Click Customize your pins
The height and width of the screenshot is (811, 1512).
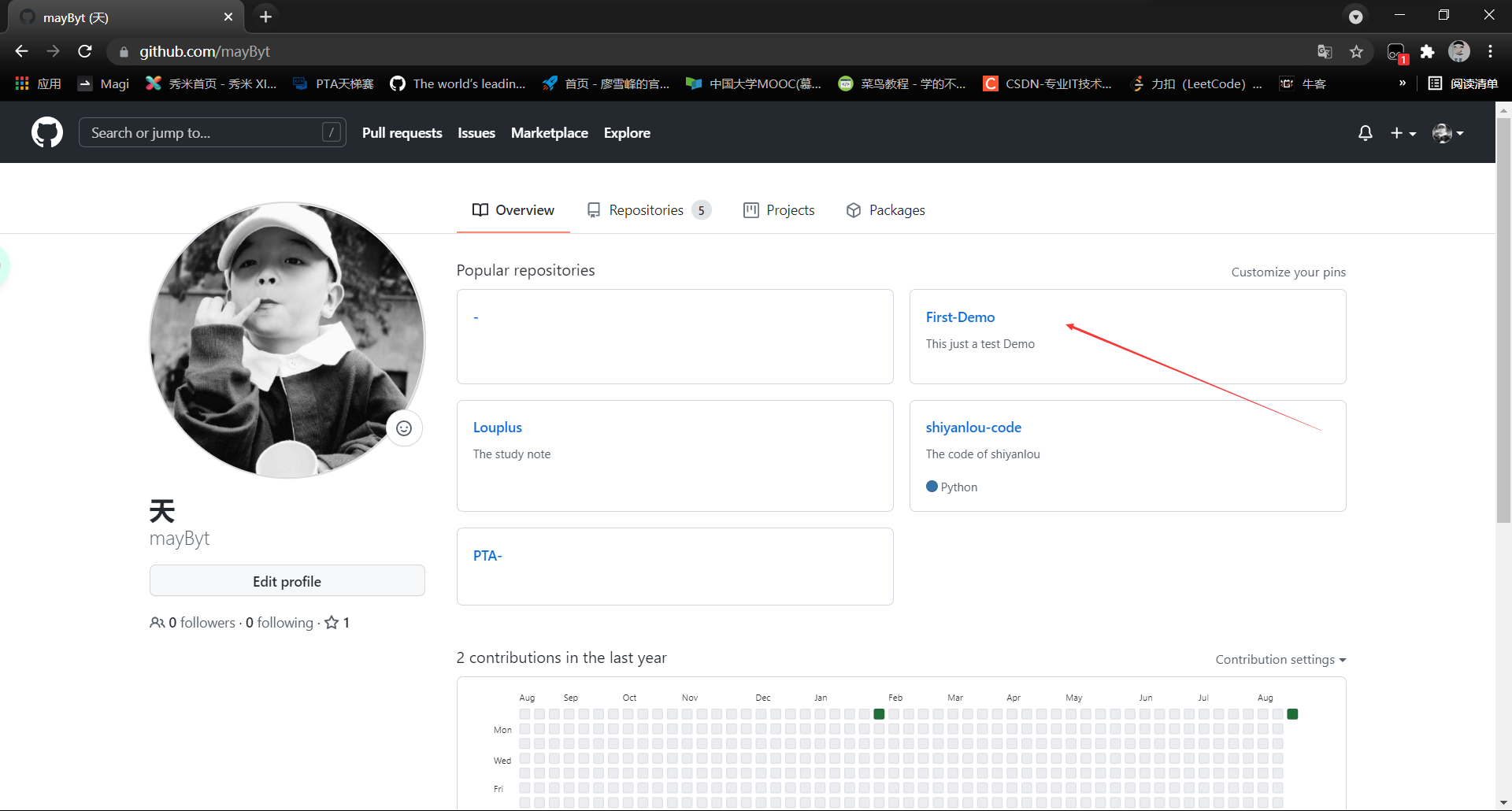(x=1288, y=272)
